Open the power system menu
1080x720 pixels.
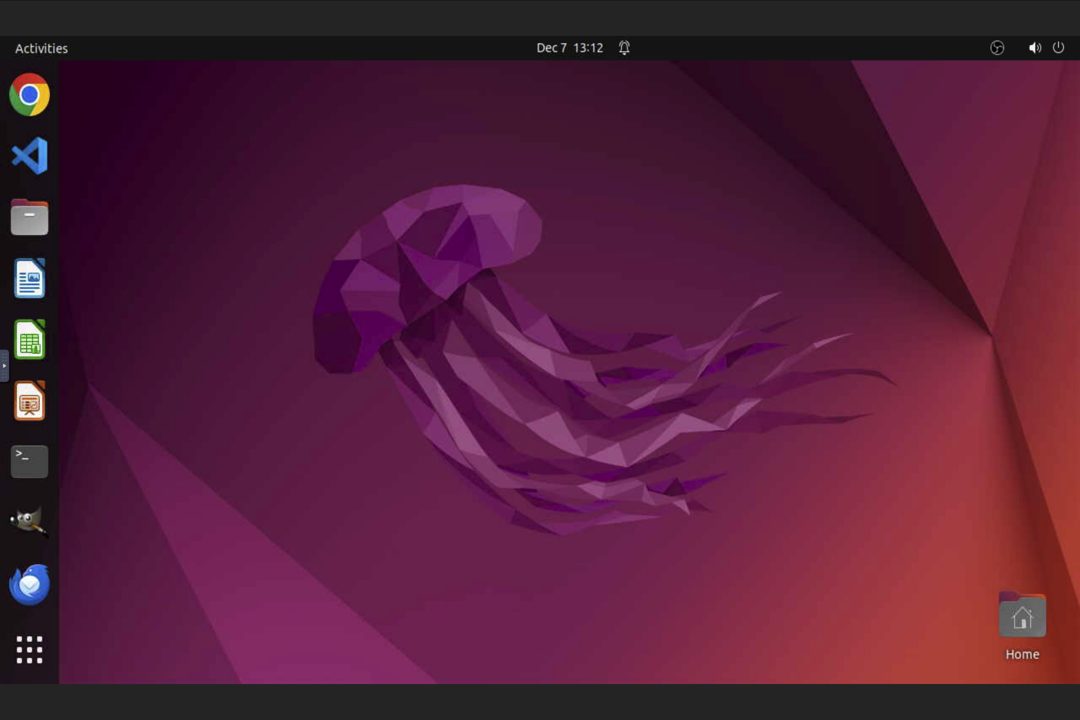click(1058, 48)
